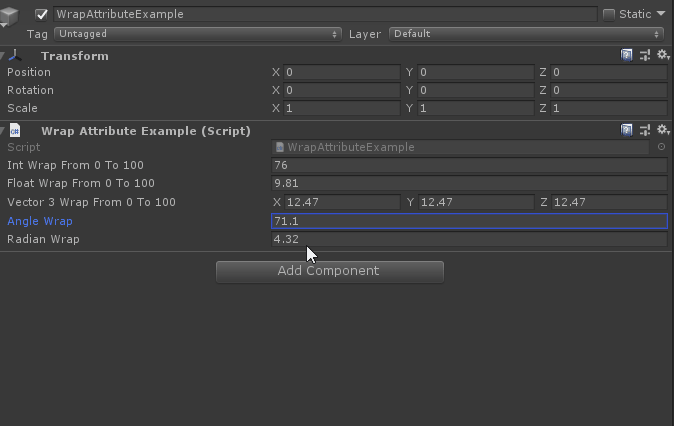674x426 pixels.
Task: Select the Radian Wrap value field
Action: click(x=468, y=239)
